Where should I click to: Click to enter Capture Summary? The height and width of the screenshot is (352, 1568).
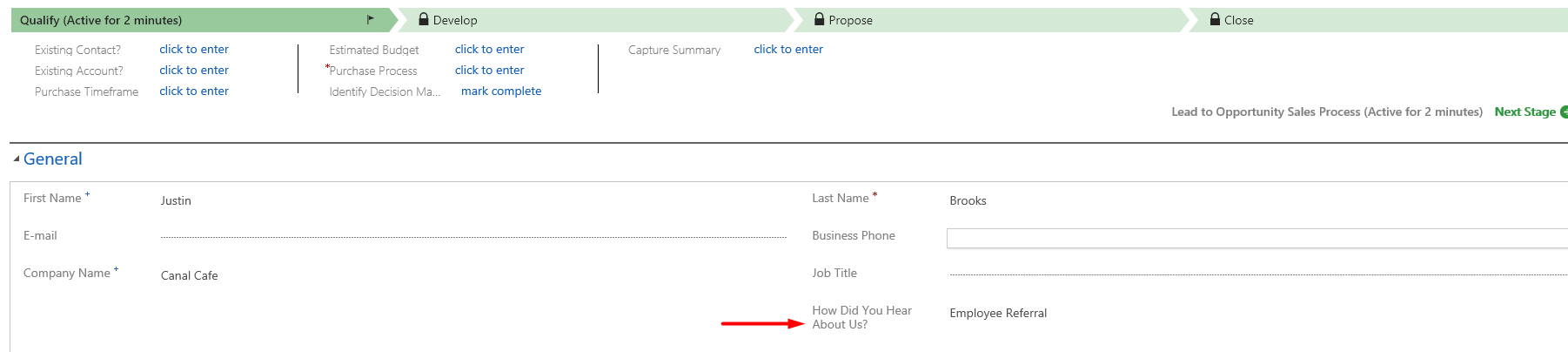click(x=788, y=49)
